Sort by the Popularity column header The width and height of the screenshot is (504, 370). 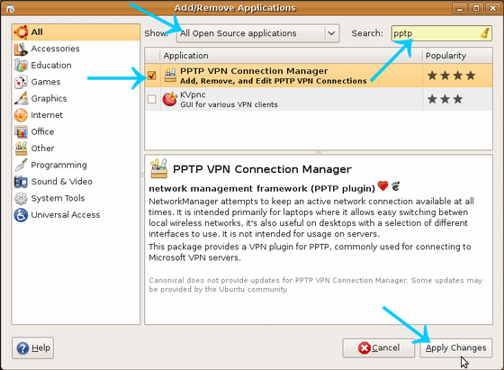pos(457,56)
